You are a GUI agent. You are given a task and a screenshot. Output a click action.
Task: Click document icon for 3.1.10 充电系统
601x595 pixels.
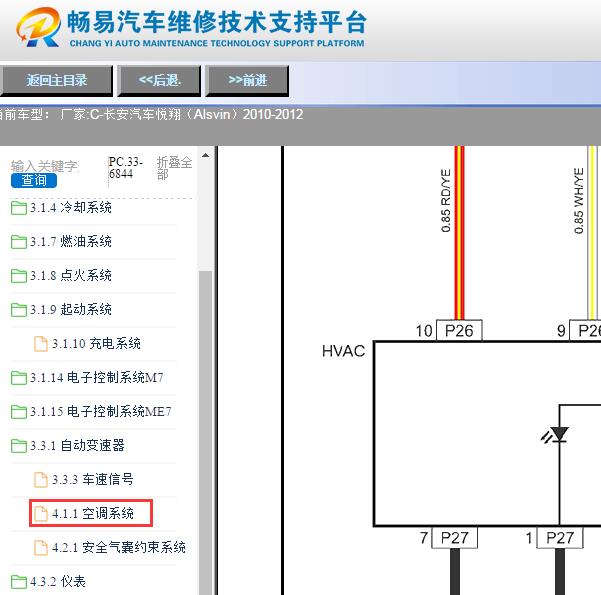(41, 344)
